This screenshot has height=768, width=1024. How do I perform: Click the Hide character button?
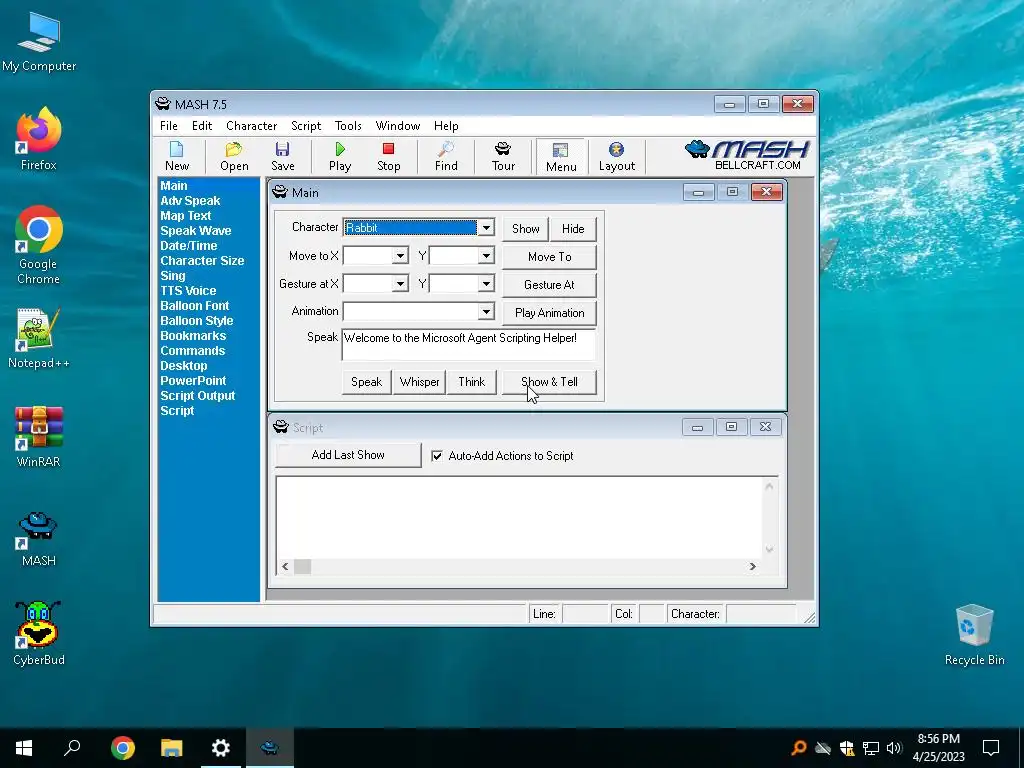coord(573,229)
